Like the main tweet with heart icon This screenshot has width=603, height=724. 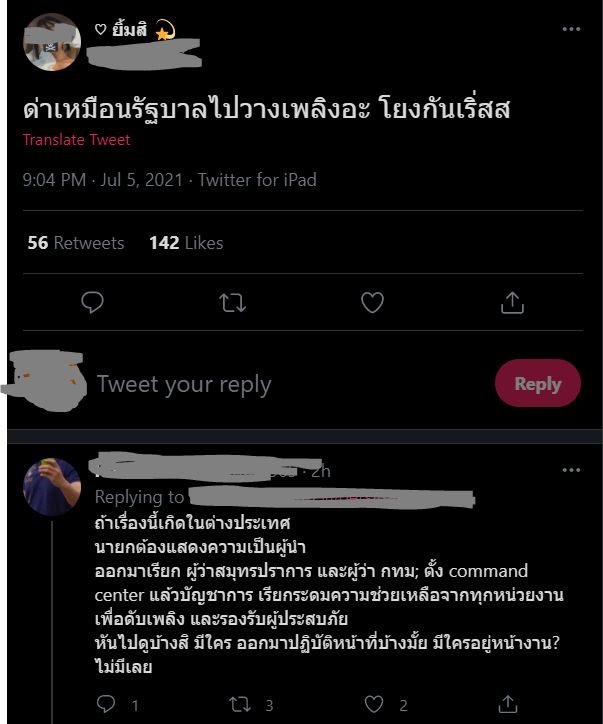372,302
